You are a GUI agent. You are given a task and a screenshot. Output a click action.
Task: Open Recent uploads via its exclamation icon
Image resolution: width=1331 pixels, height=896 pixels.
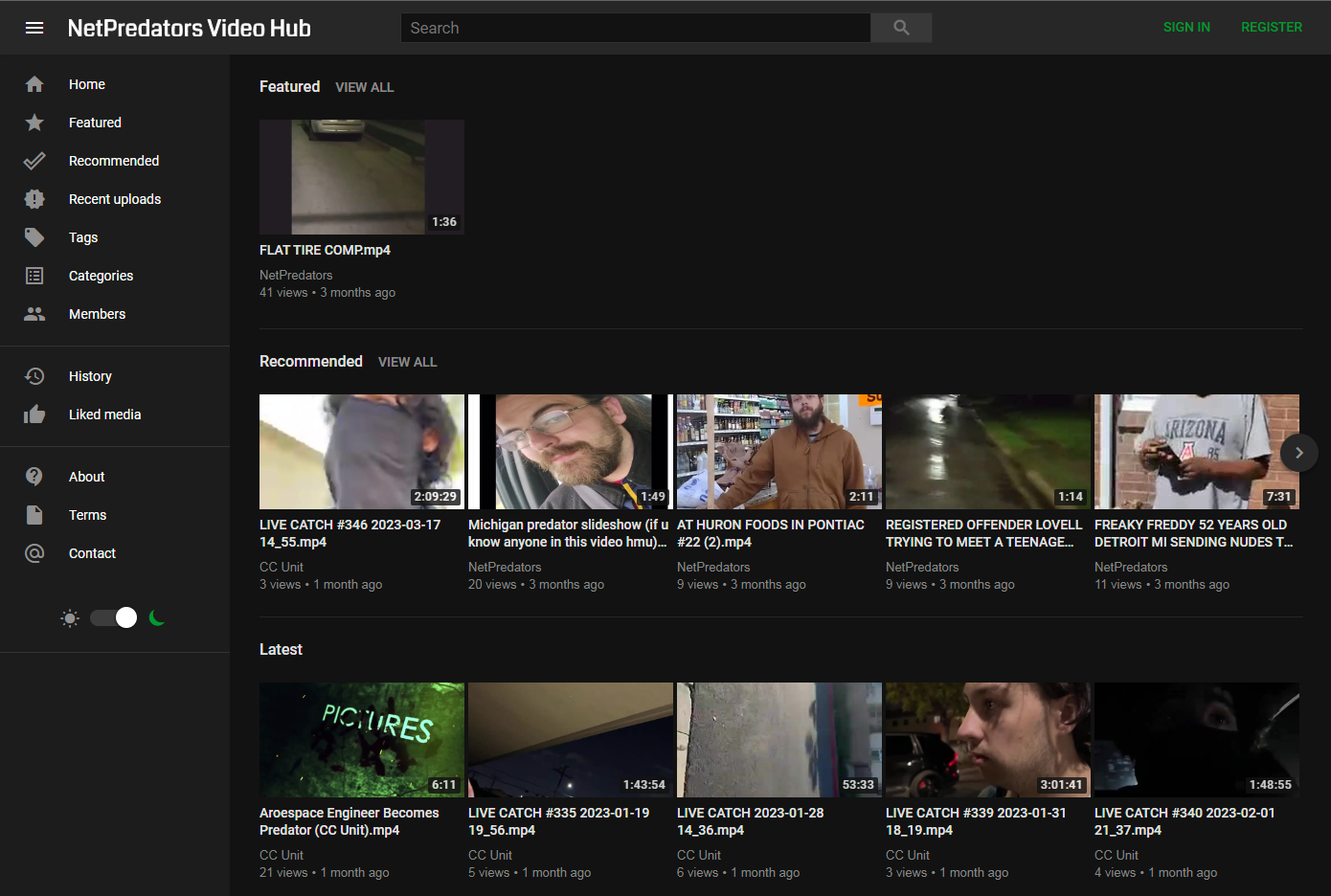(34, 199)
